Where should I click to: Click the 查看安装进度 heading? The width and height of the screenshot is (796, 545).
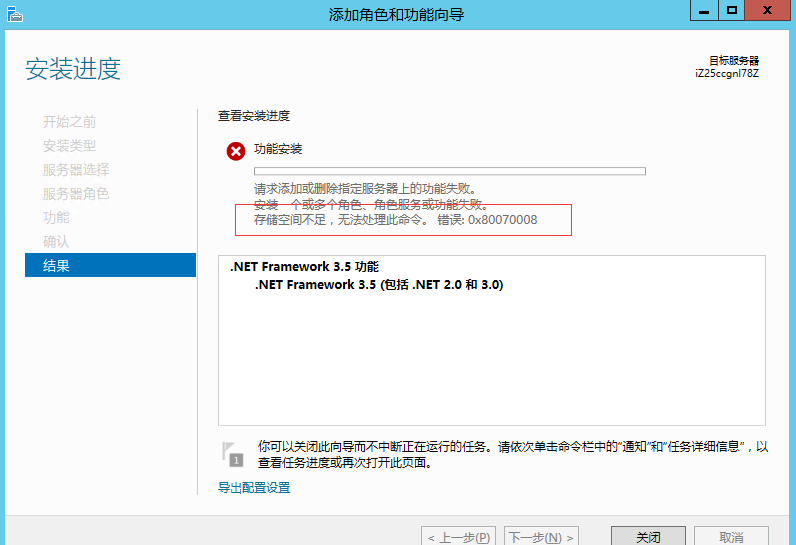click(x=254, y=116)
